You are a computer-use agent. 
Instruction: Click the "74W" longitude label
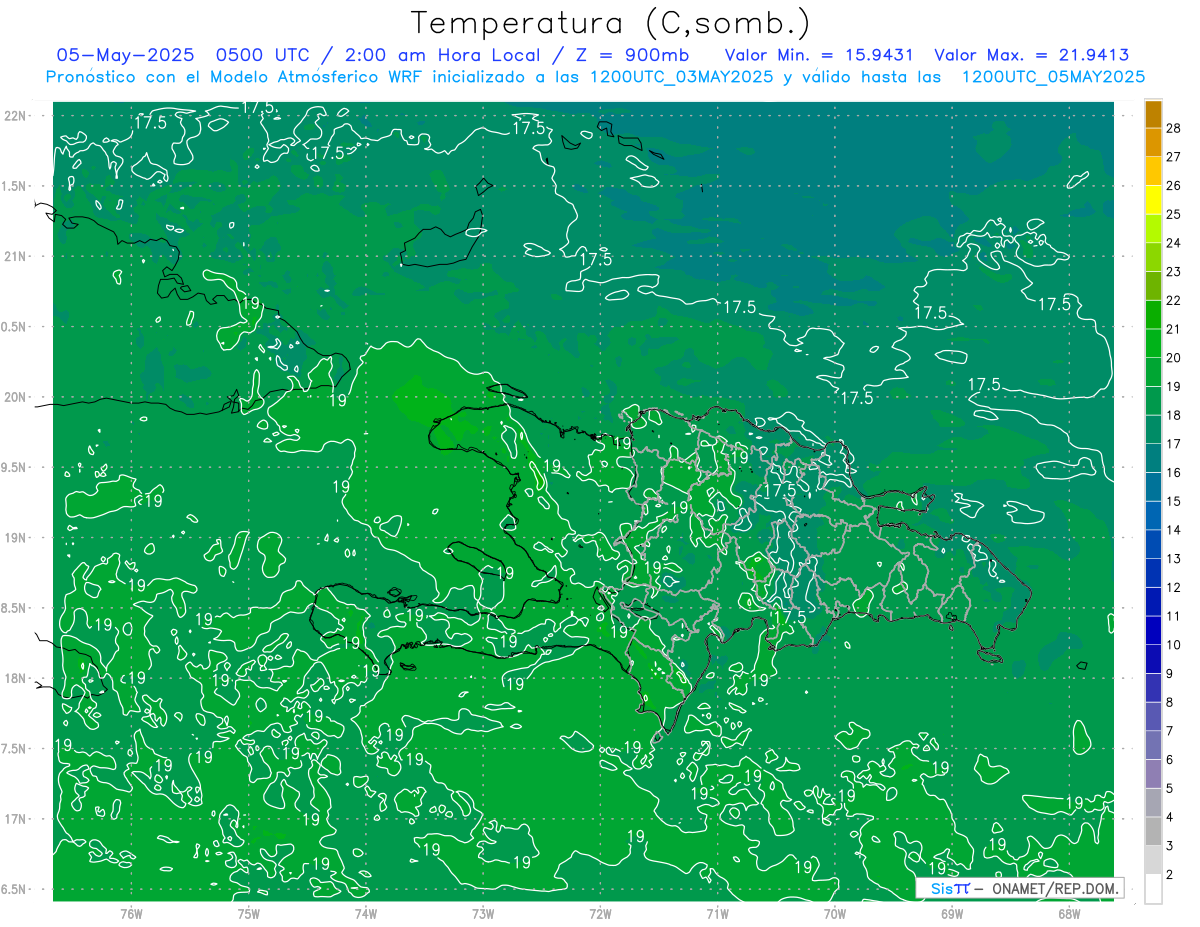[366, 913]
